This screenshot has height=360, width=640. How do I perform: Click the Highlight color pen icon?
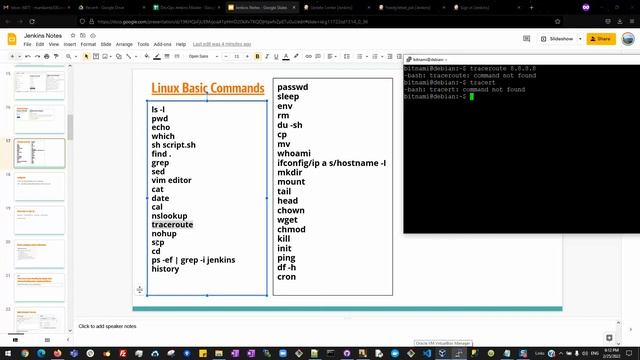(296, 56)
